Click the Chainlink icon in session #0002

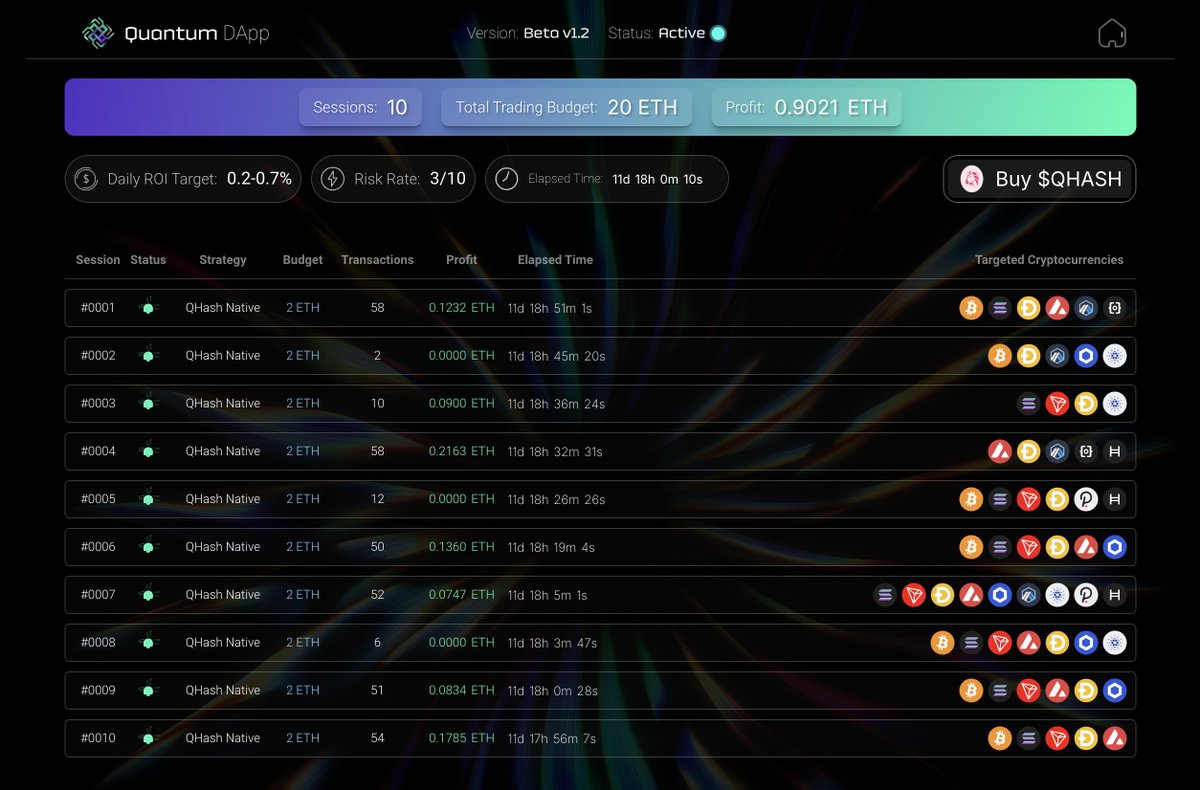click(x=1086, y=356)
